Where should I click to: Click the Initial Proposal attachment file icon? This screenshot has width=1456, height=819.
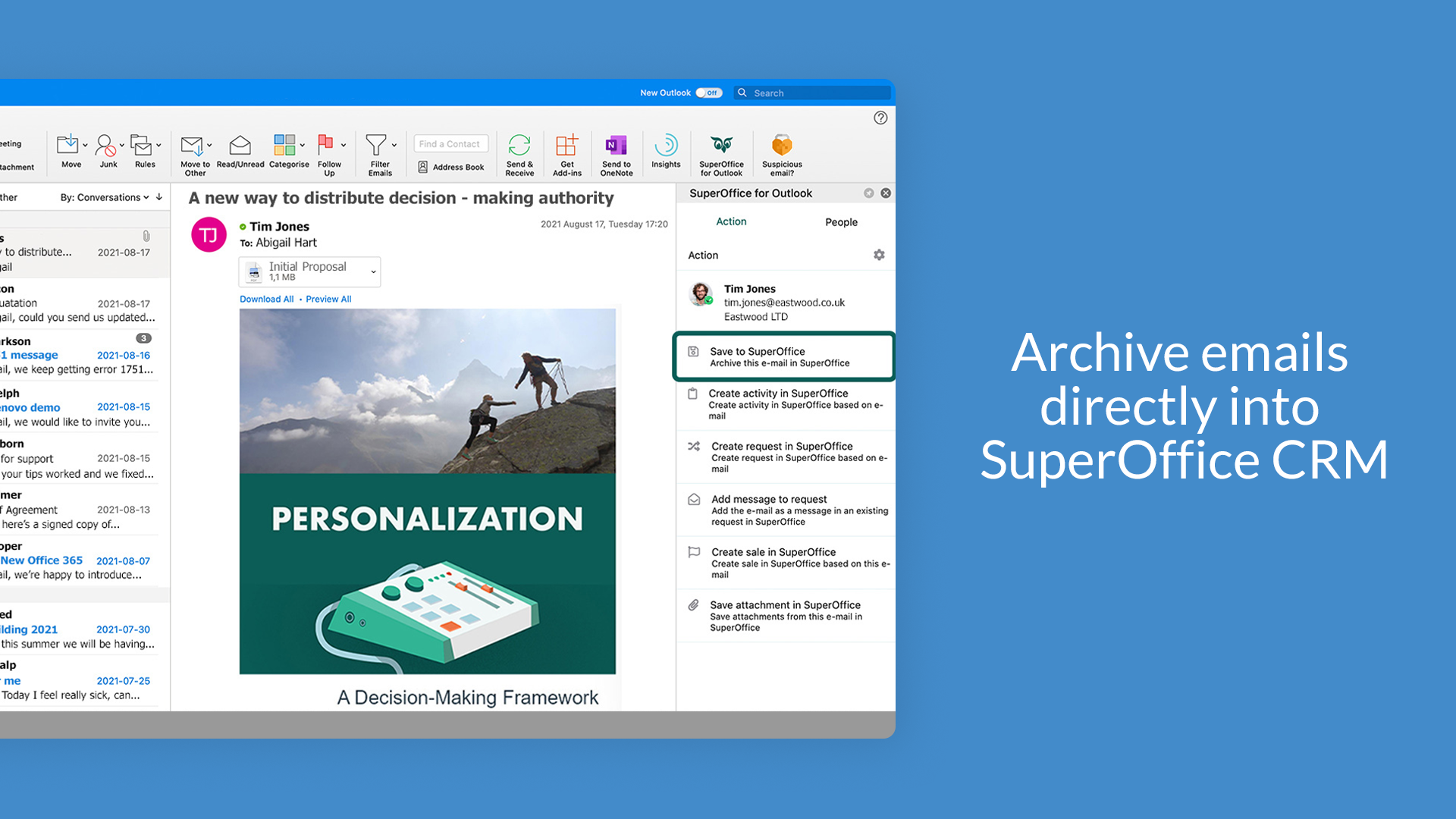click(x=255, y=272)
